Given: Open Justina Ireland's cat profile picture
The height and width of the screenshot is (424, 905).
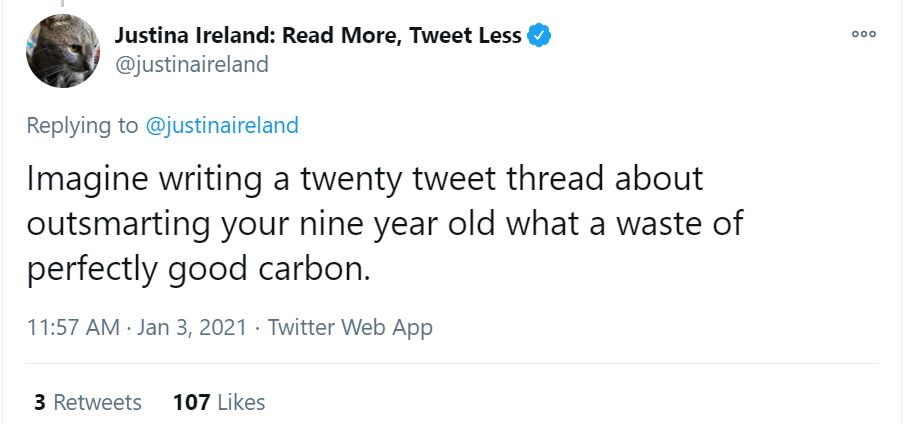Looking at the screenshot, I should pyautogui.click(x=62, y=51).
